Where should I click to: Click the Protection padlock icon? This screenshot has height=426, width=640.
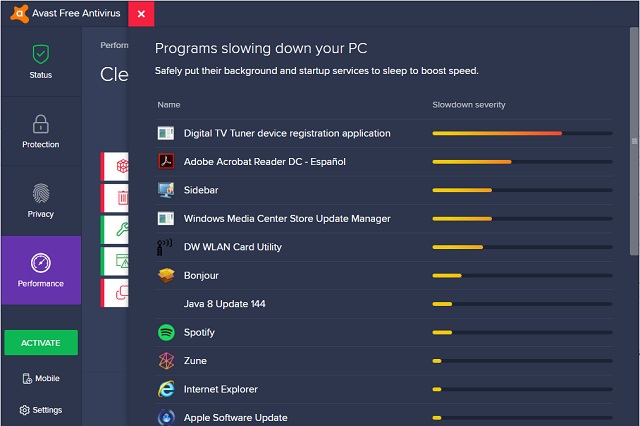pos(41,124)
